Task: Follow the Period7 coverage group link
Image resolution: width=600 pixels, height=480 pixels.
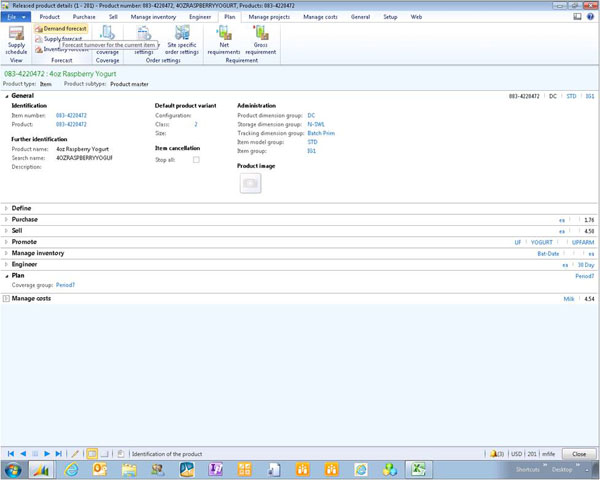Action: [x=65, y=285]
